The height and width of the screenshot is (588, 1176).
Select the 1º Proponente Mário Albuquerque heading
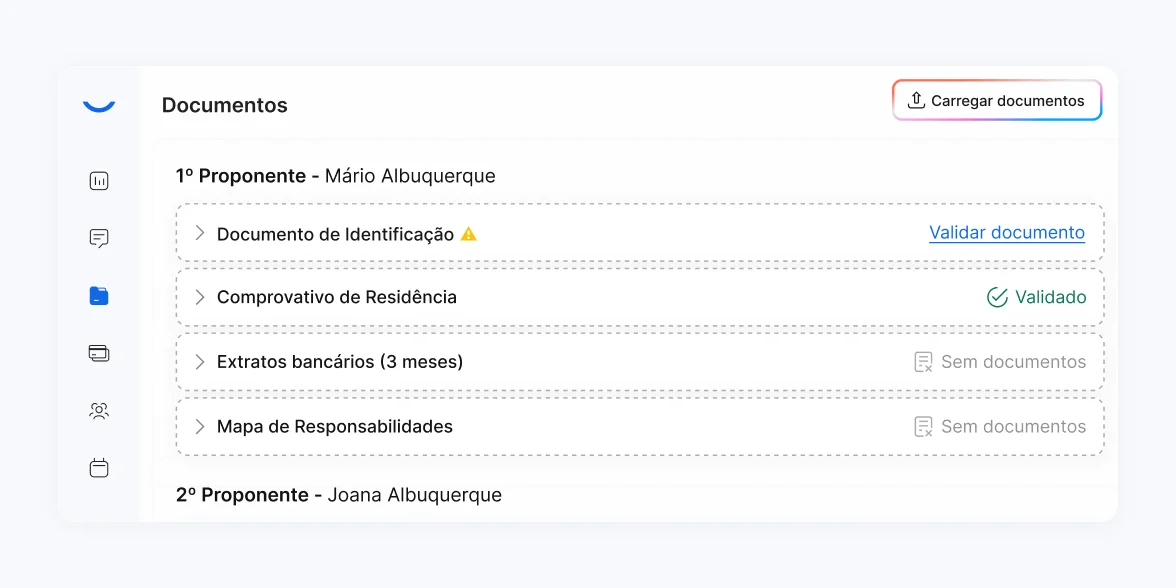[336, 176]
